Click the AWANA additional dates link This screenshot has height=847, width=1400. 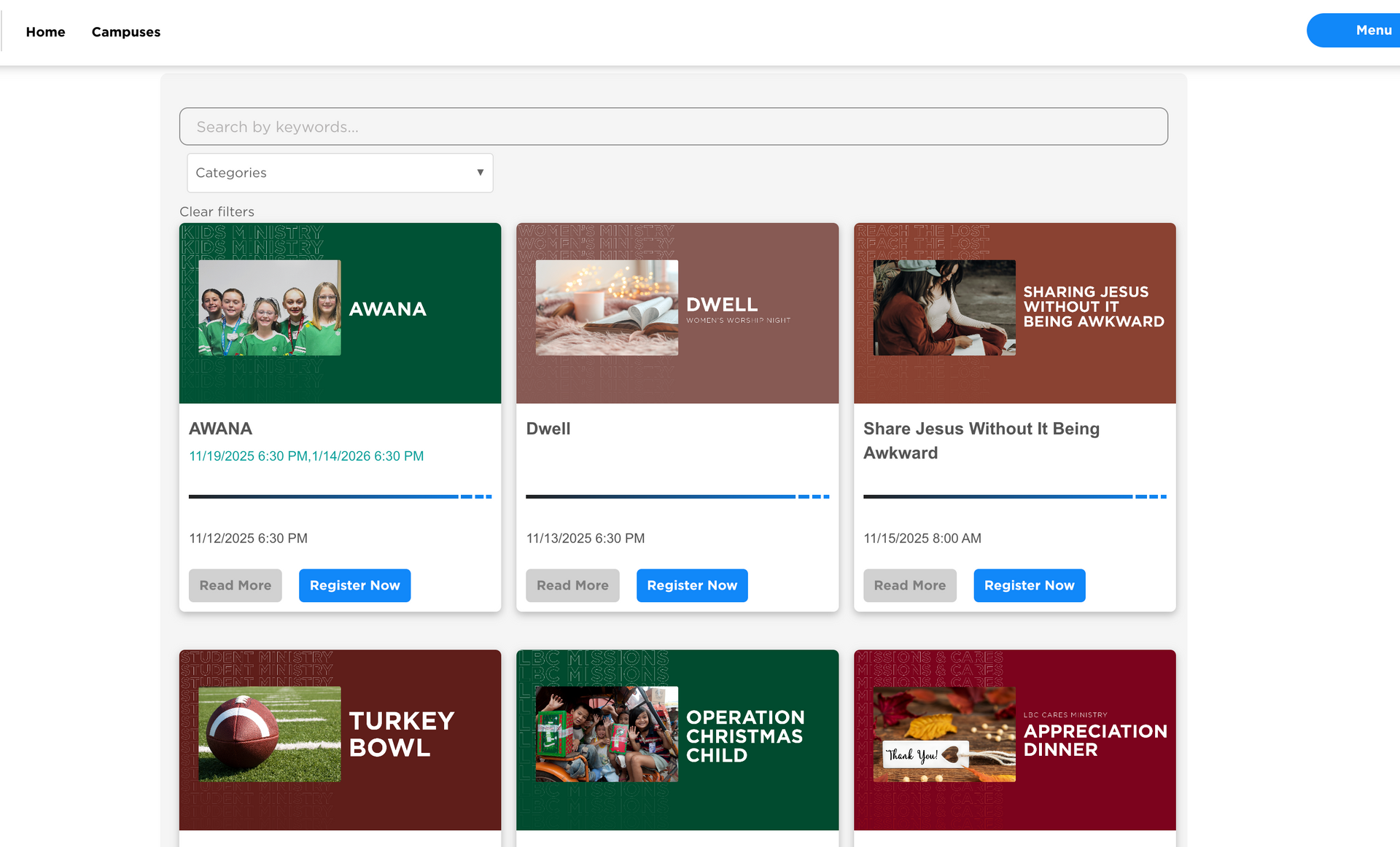pos(306,456)
